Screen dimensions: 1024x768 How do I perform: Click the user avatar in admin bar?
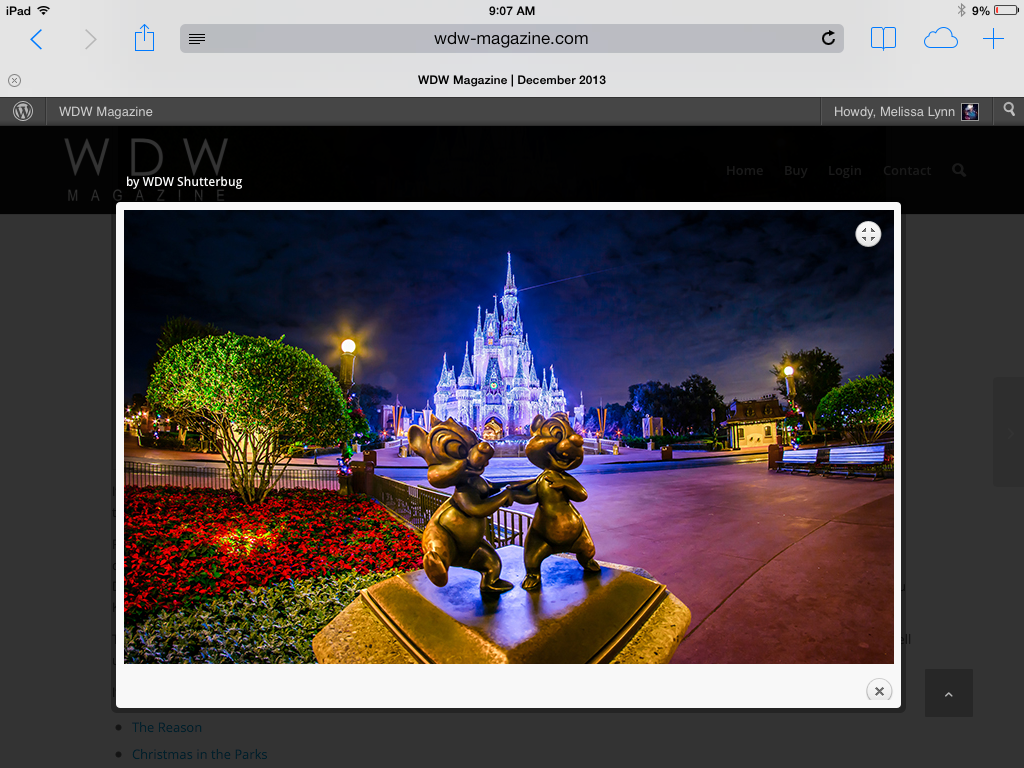[x=970, y=112]
